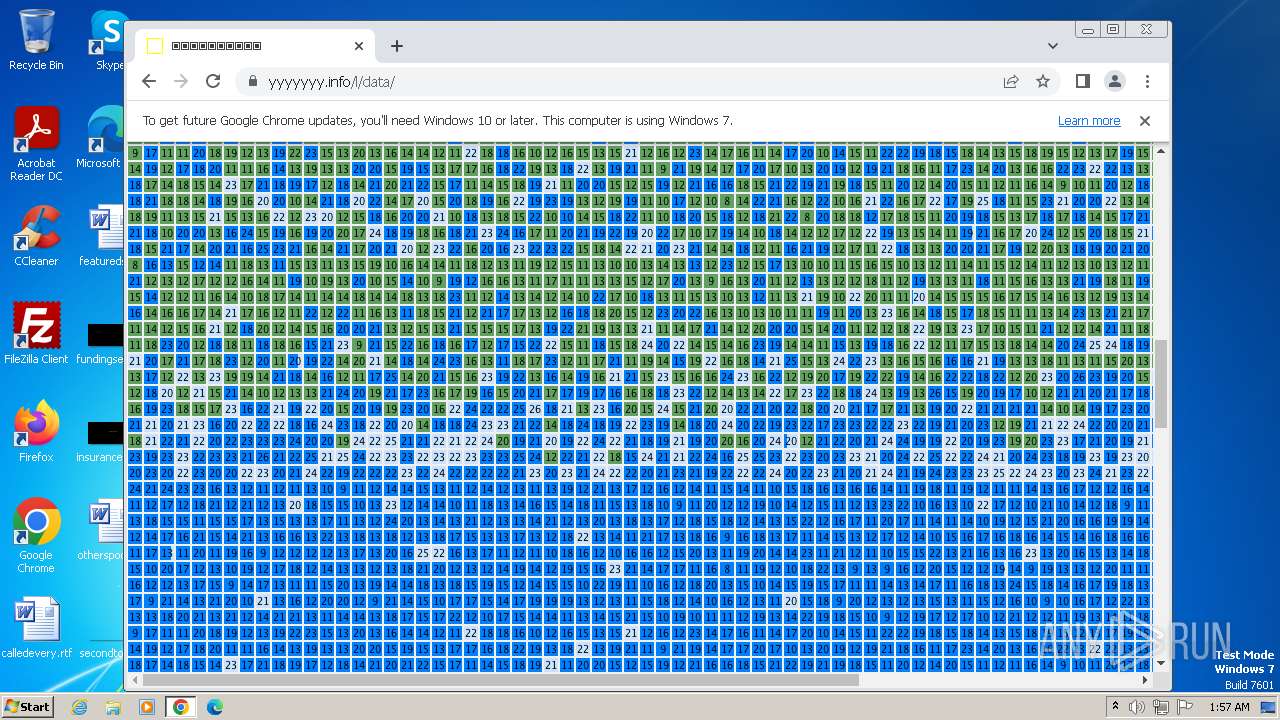
Task: Select the othersport Word document icon
Action: coord(101,530)
